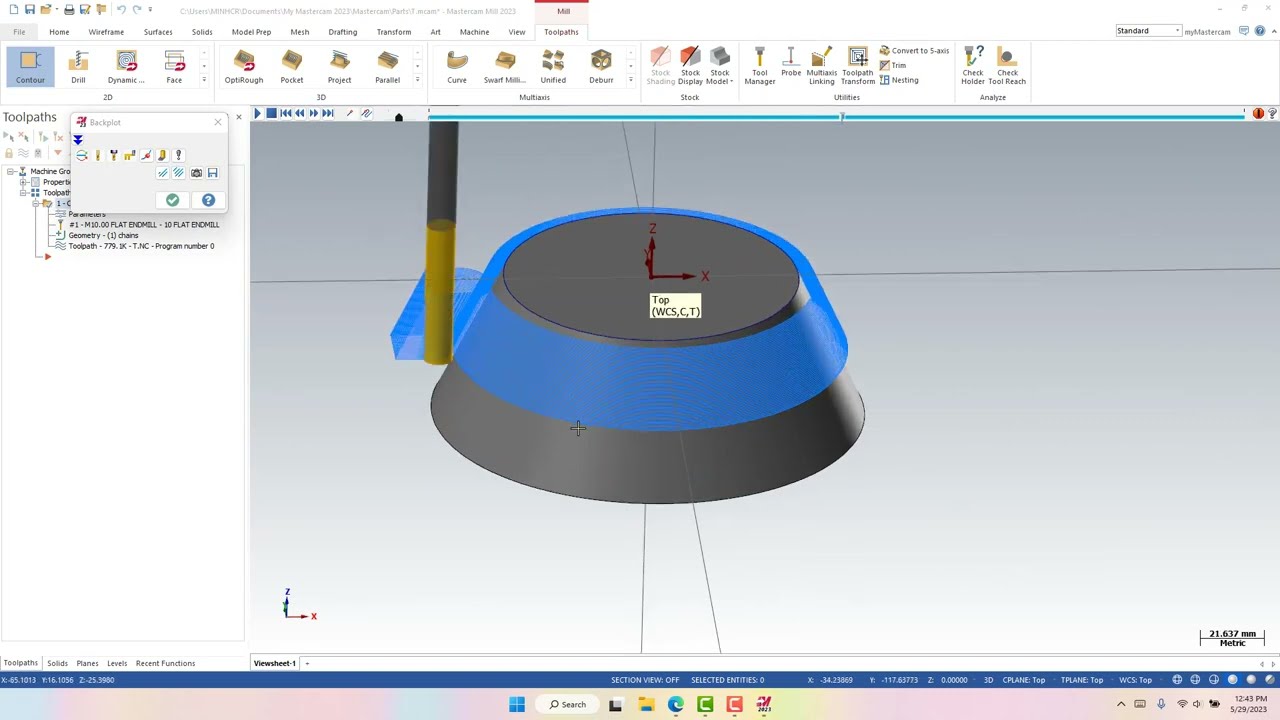The image size is (1280, 720).
Task: Confirm the Backplot dialog with OK
Action: click(x=172, y=200)
